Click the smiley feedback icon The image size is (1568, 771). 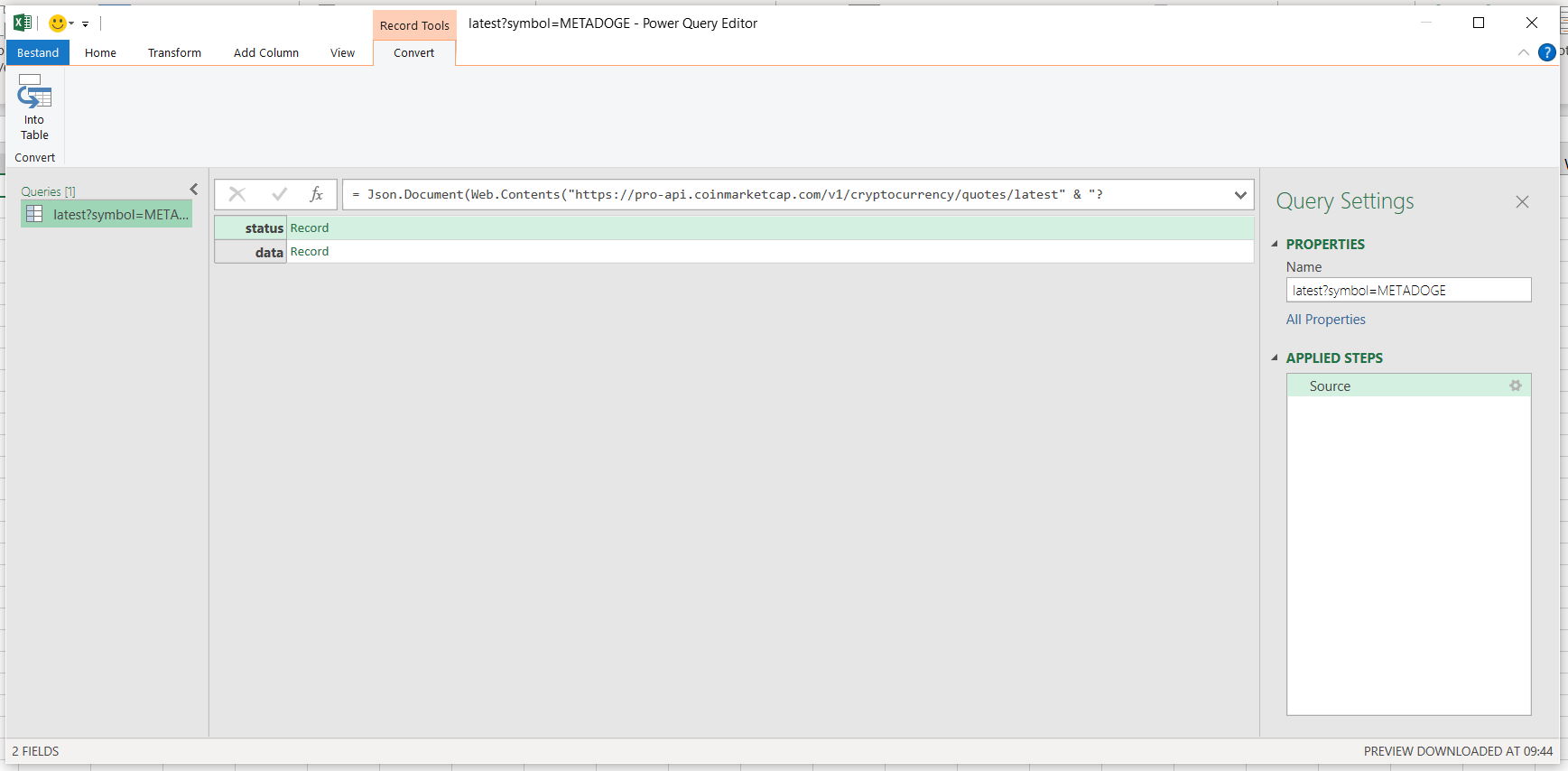(58, 23)
